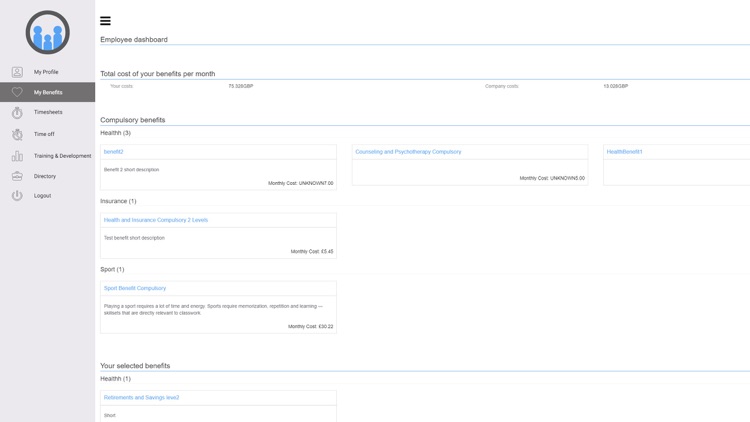Click 'Benefit 2 short description' text
Screen dimensions: 750x422
(x=132, y=169)
